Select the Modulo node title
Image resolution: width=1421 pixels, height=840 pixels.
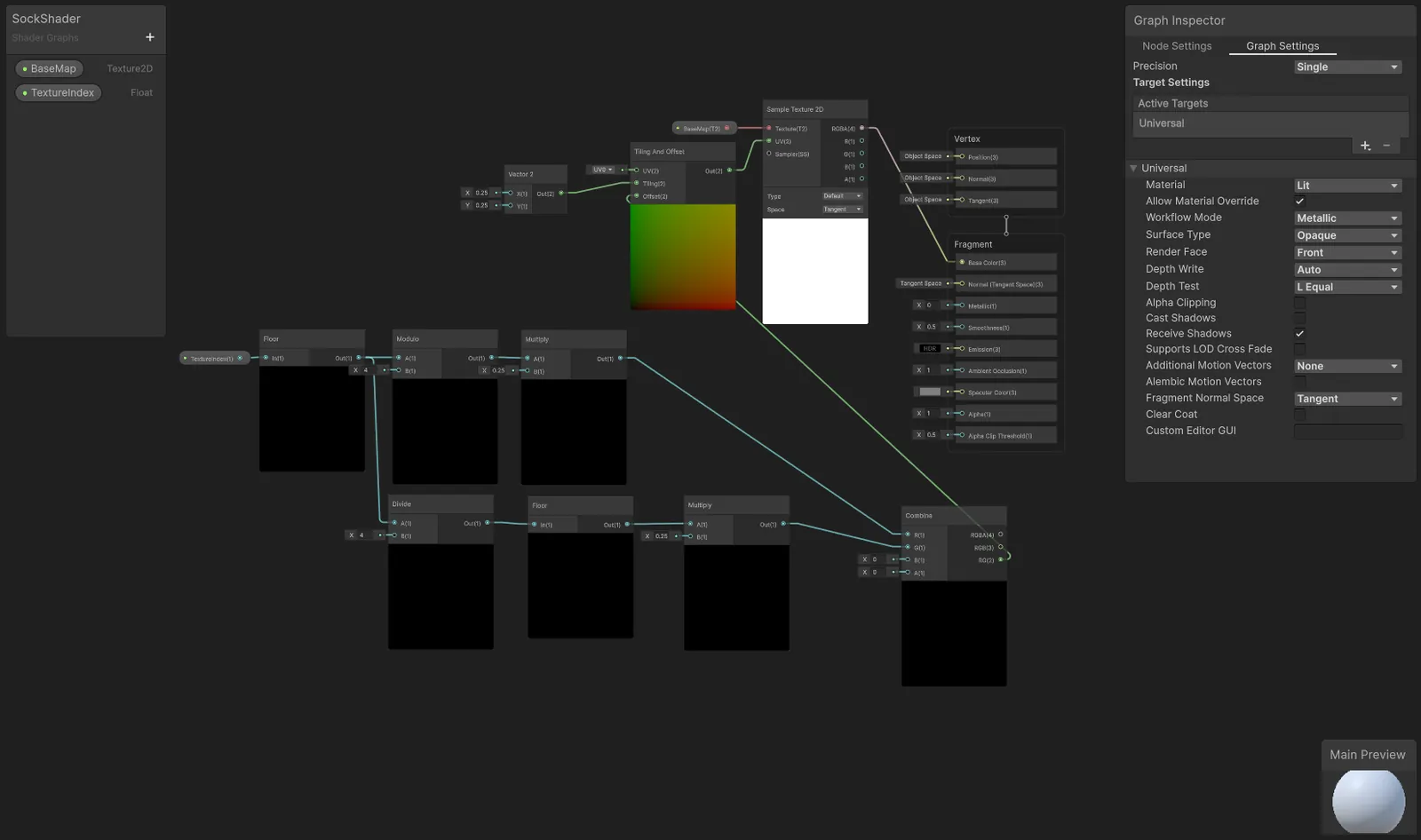tap(408, 339)
